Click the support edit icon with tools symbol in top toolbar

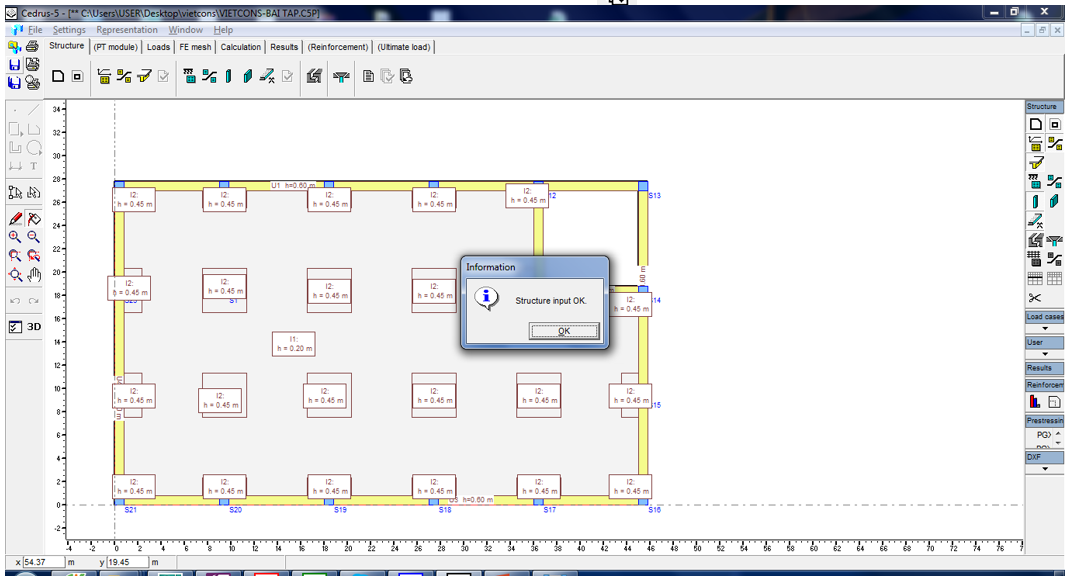pyautogui.click(x=267, y=76)
